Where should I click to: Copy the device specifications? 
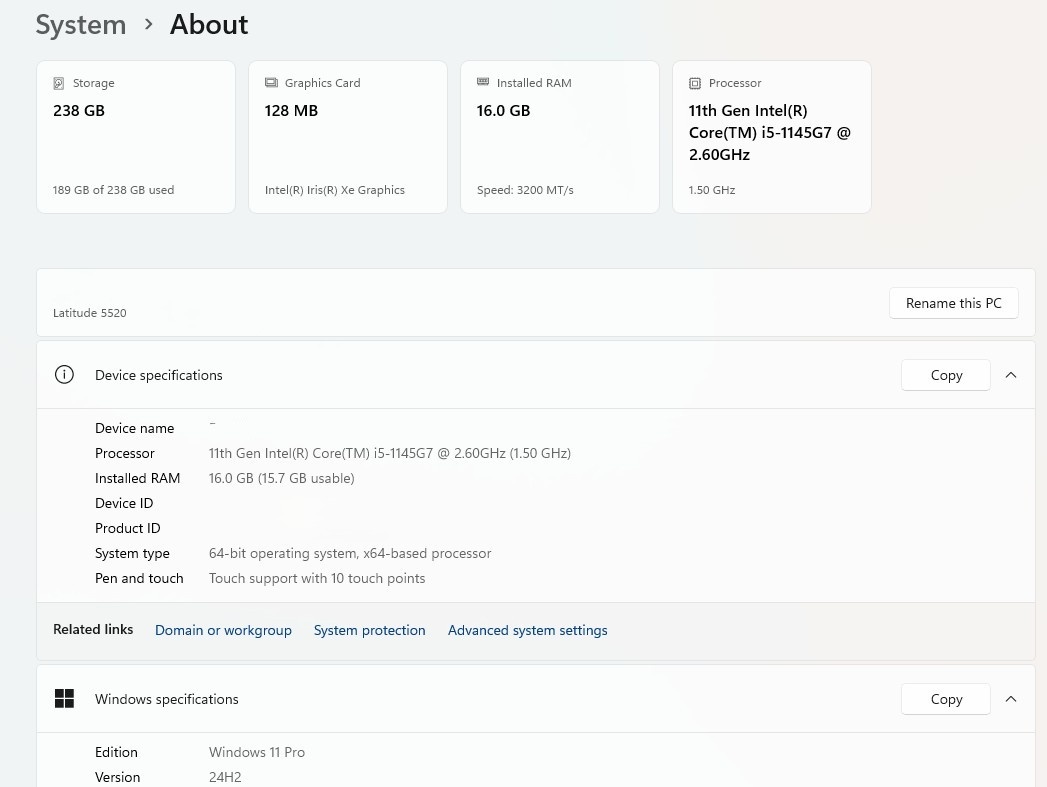945,375
